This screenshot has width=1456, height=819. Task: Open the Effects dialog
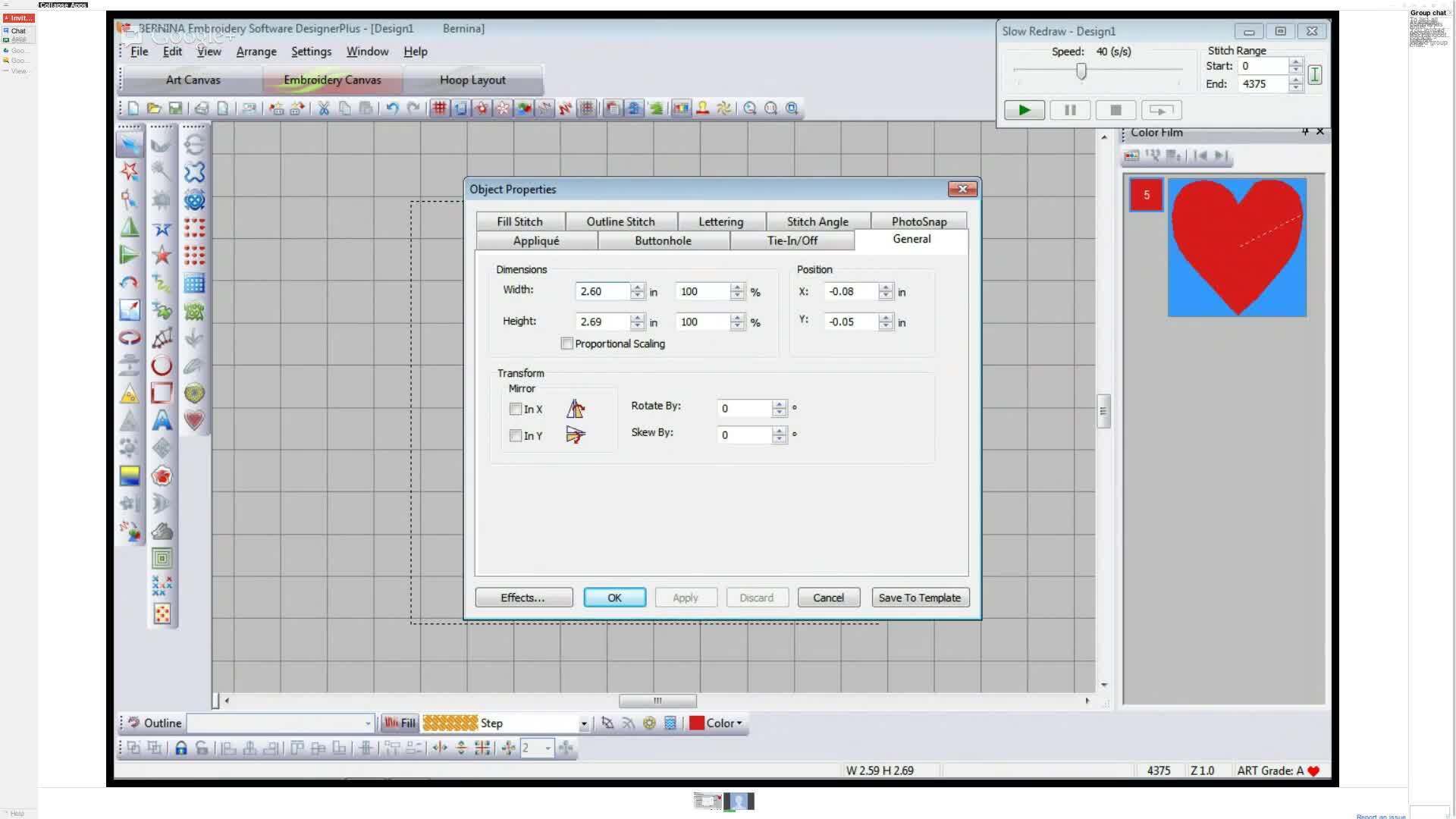(522, 597)
